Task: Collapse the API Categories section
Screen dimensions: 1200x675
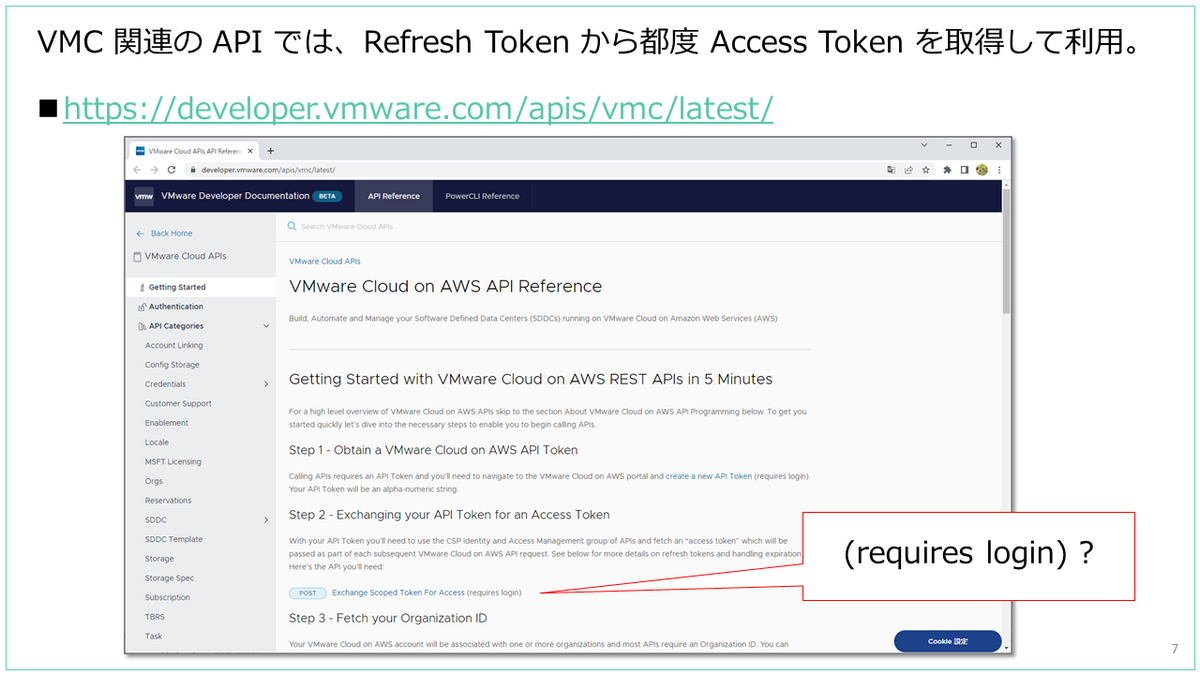Action: 267,325
